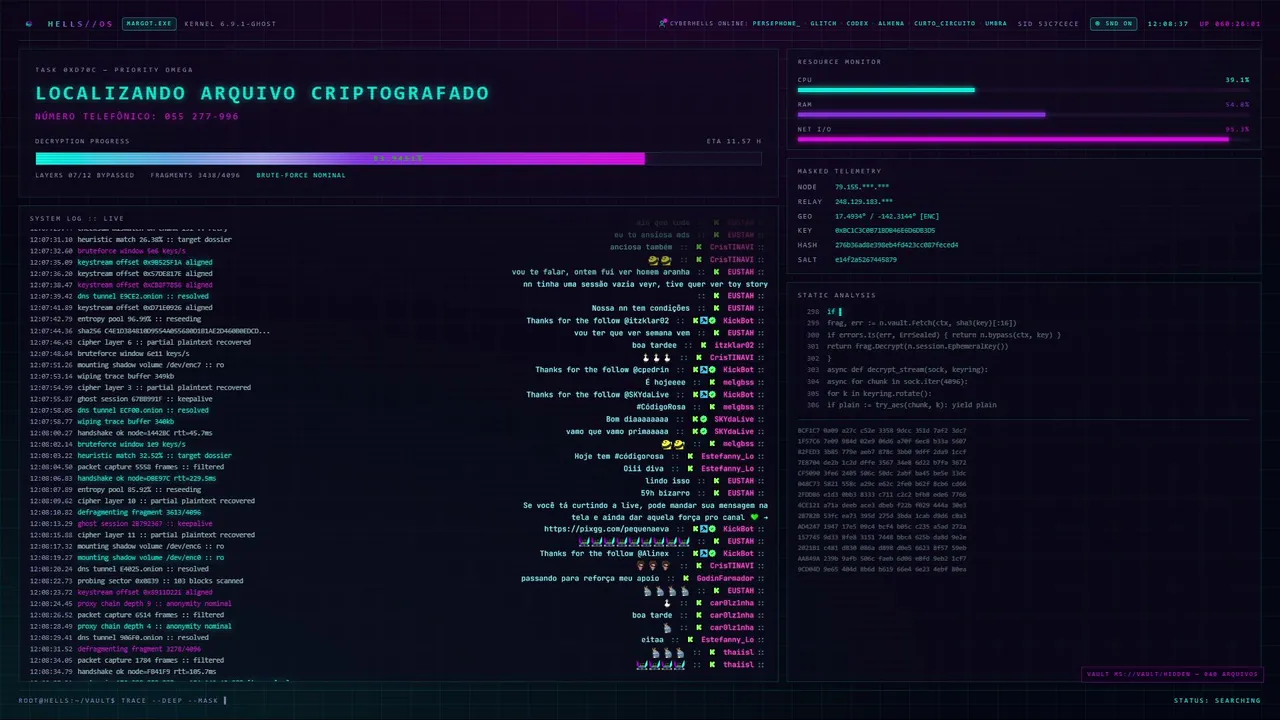Click verified badge on pixgg link message

(712, 529)
